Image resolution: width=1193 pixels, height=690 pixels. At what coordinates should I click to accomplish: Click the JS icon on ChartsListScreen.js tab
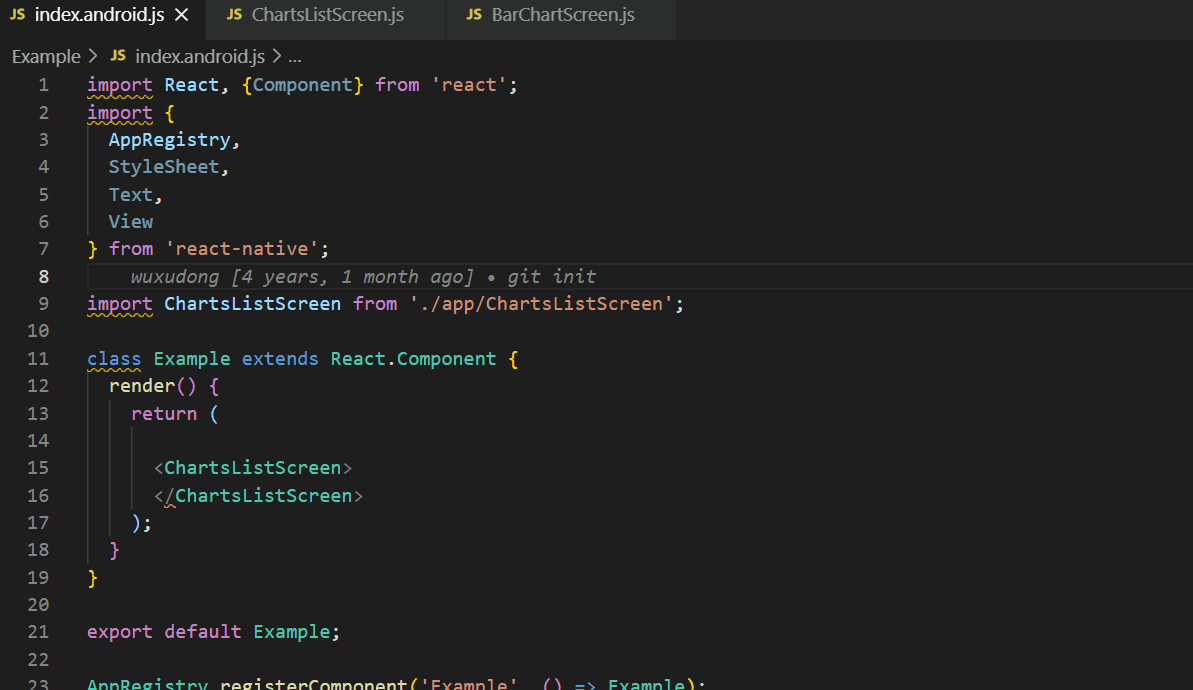(237, 14)
